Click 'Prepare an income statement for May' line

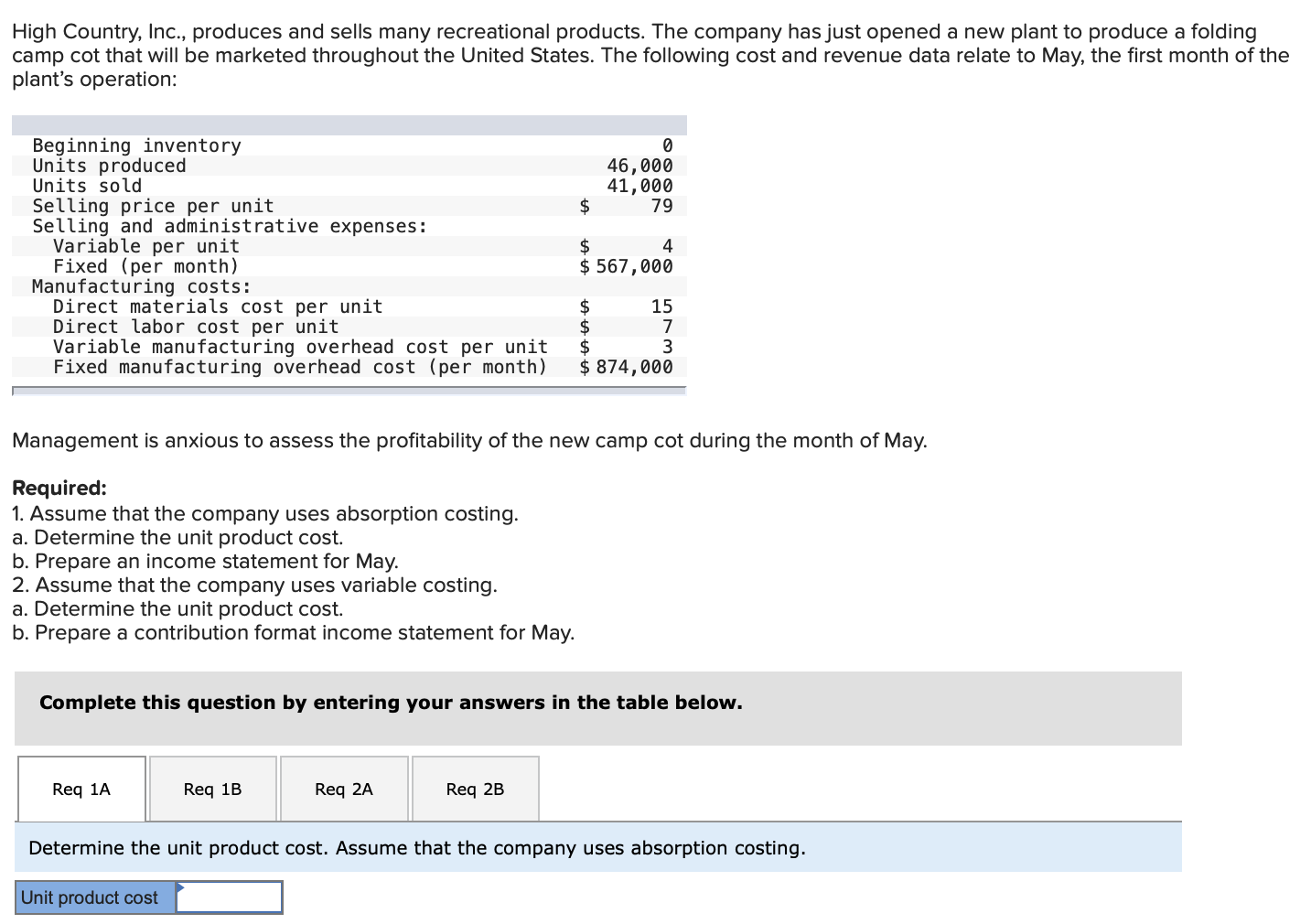[206, 561]
